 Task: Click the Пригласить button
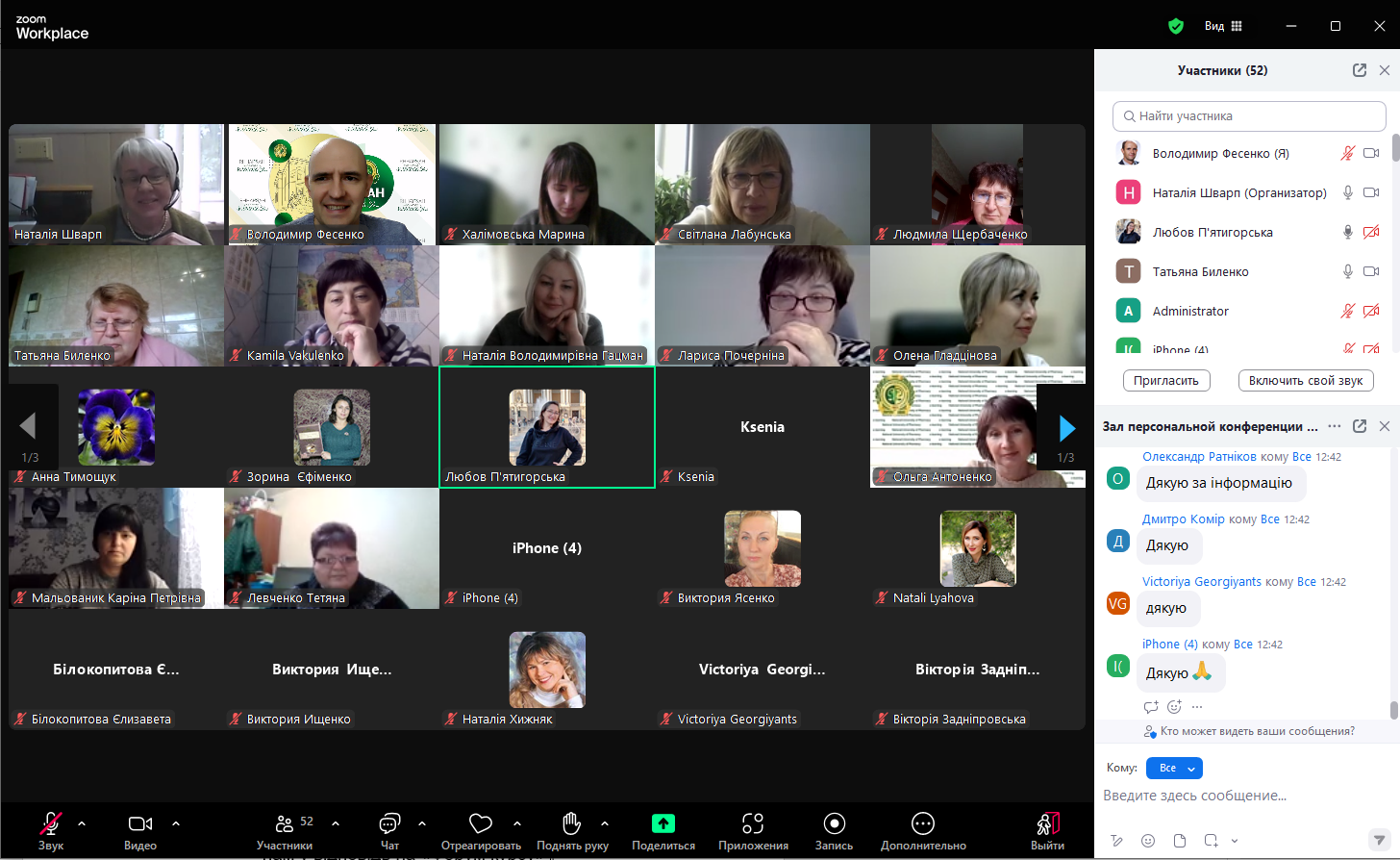coord(1166,381)
